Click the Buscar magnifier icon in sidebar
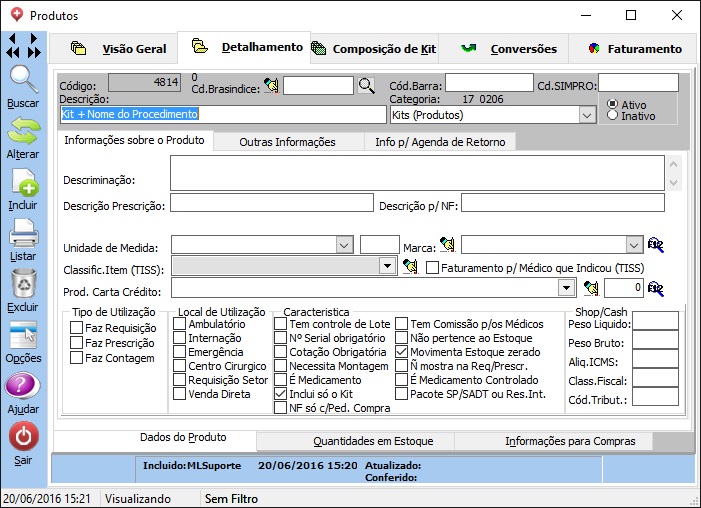 24,80
